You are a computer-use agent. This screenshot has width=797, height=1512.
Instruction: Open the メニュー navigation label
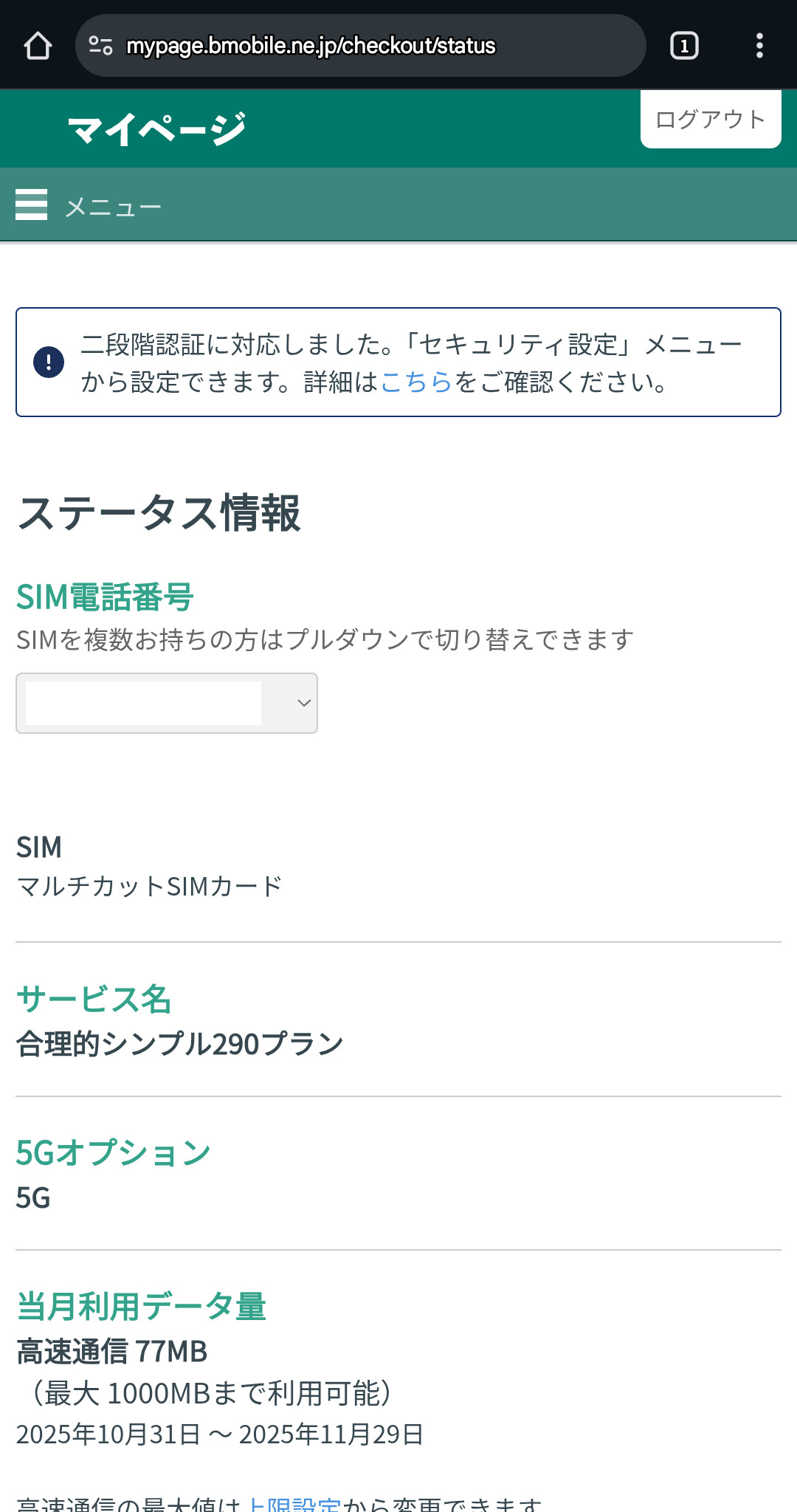(113, 207)
